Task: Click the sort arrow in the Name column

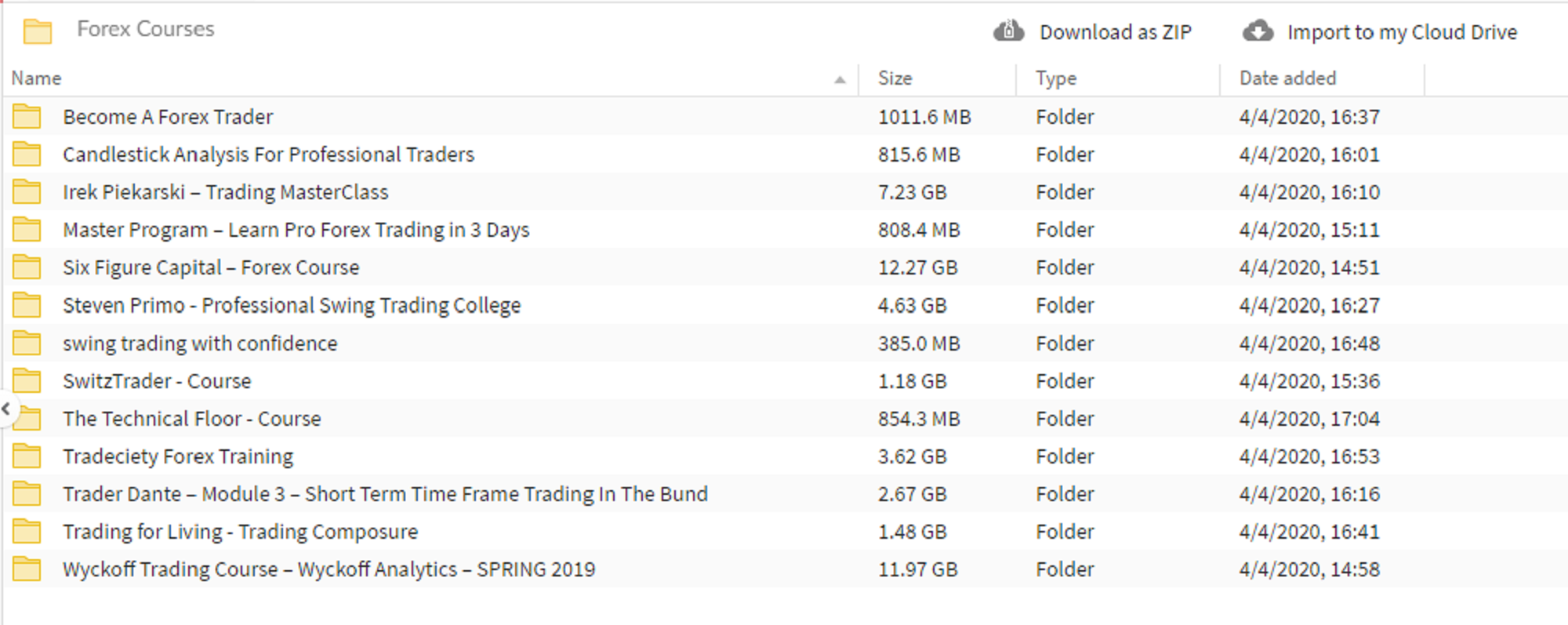Action: point(839,78)
